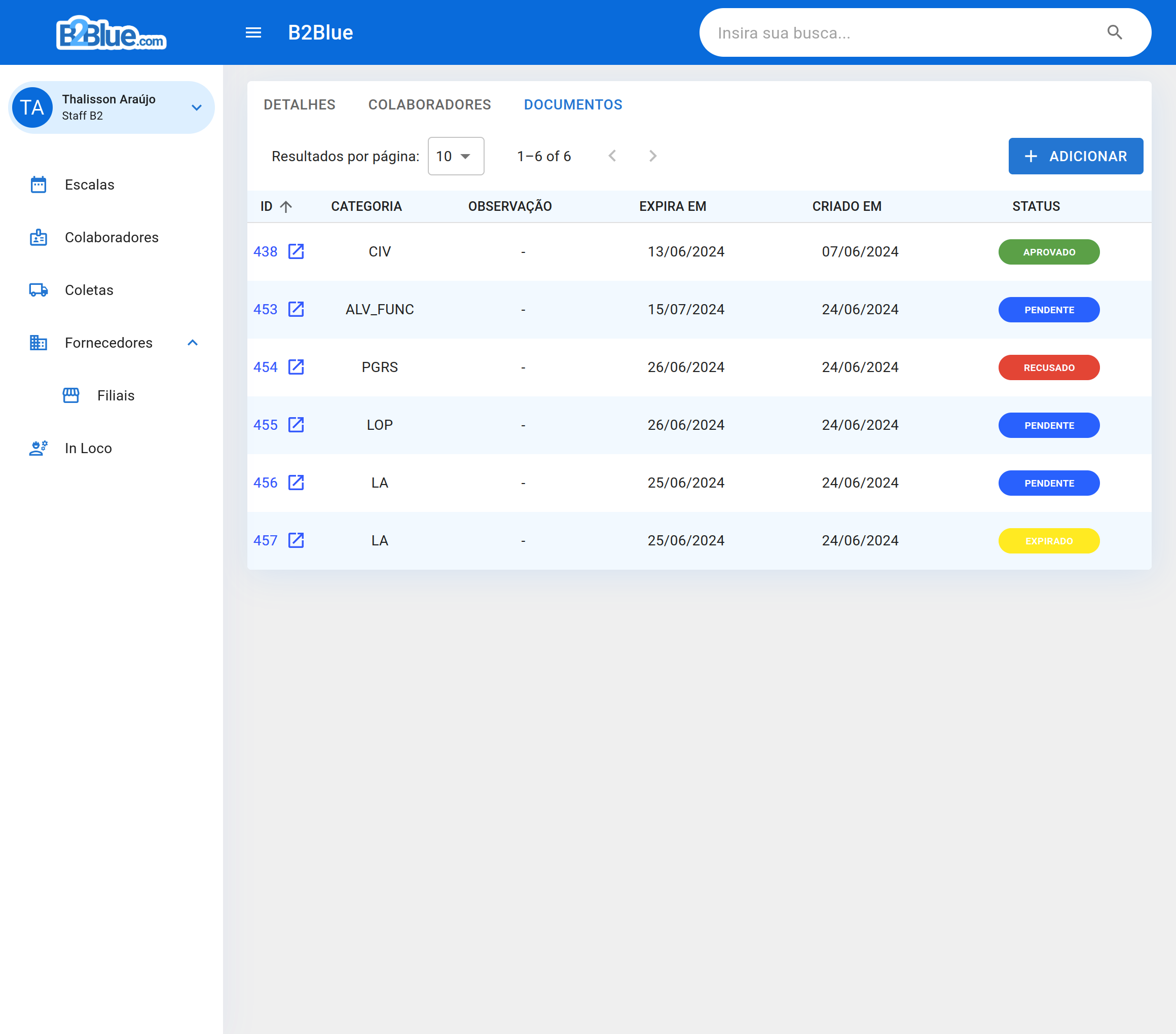
Task: Click the search magnifier icon
Action: (x=1115, y=33)
